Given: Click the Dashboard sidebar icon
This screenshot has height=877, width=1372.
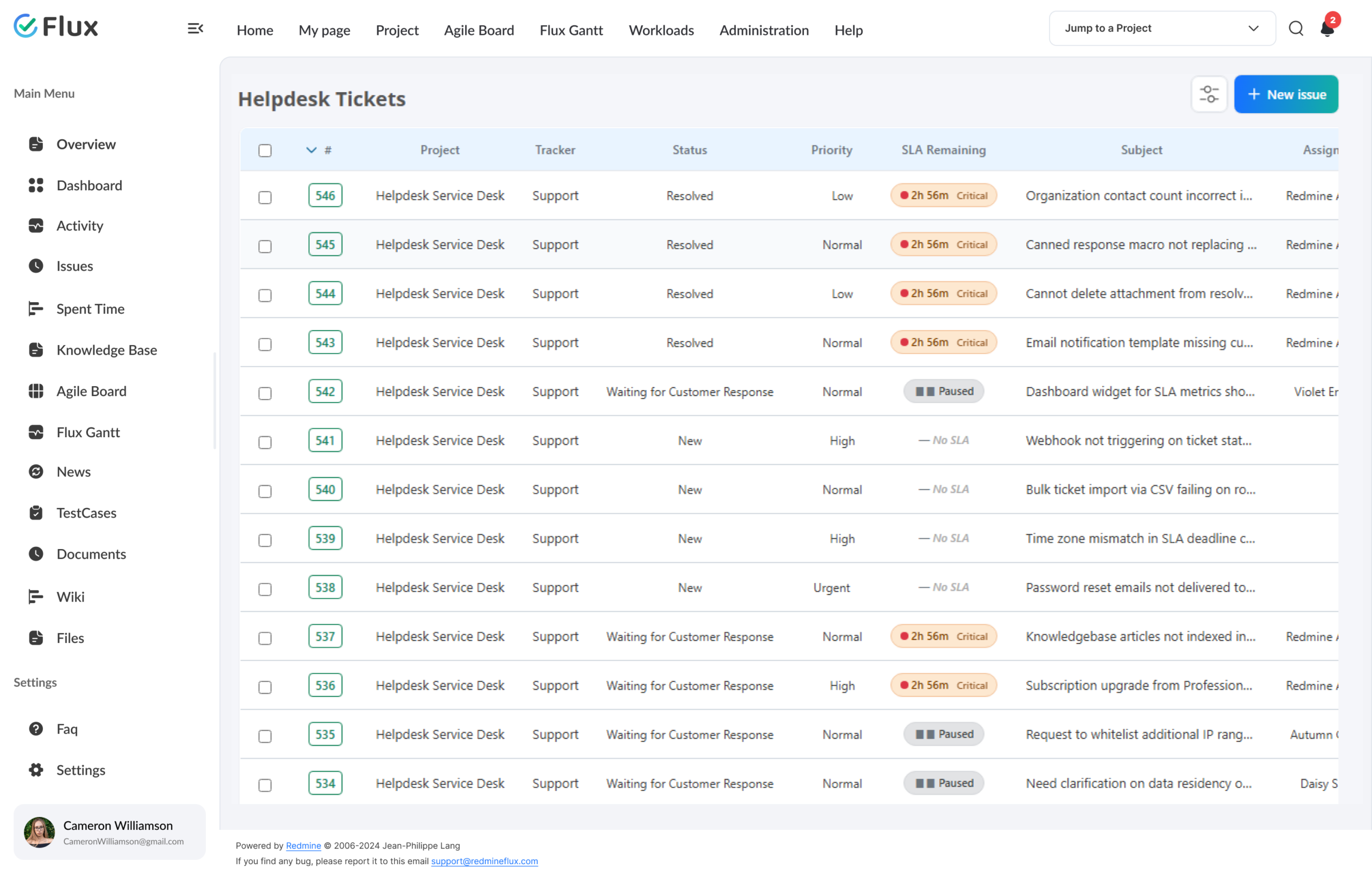Looking at the screenshot, I should tap(36, 185).
